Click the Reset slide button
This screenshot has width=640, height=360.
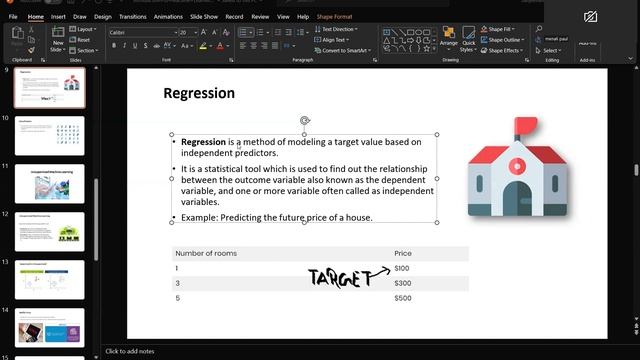coord(80,40)
